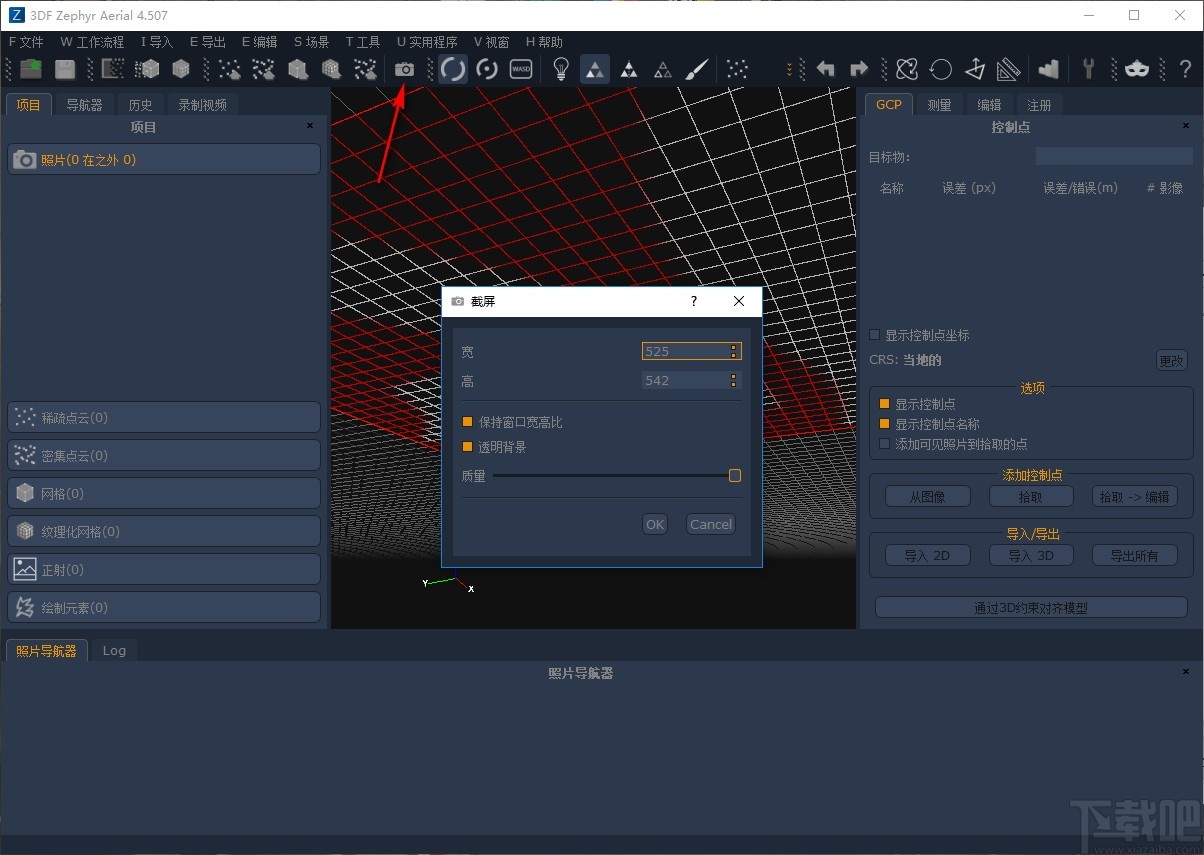Activate the WASD navigation mode
Viewport: 1204px width, 855px height.
[520, 69]
